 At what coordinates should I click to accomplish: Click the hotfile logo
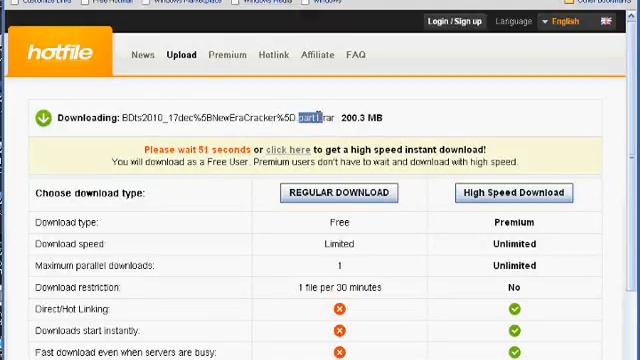60,52
